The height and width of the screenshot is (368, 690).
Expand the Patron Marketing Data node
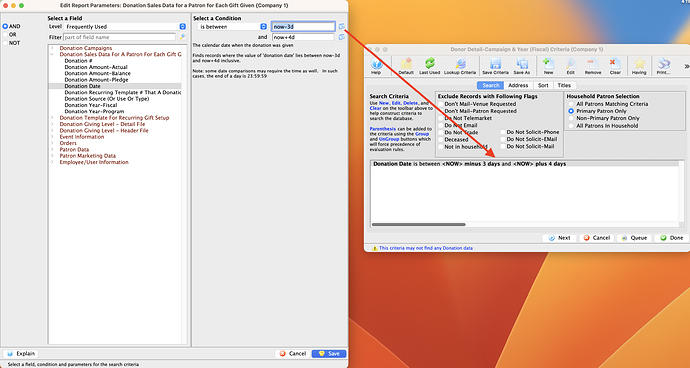52,156
